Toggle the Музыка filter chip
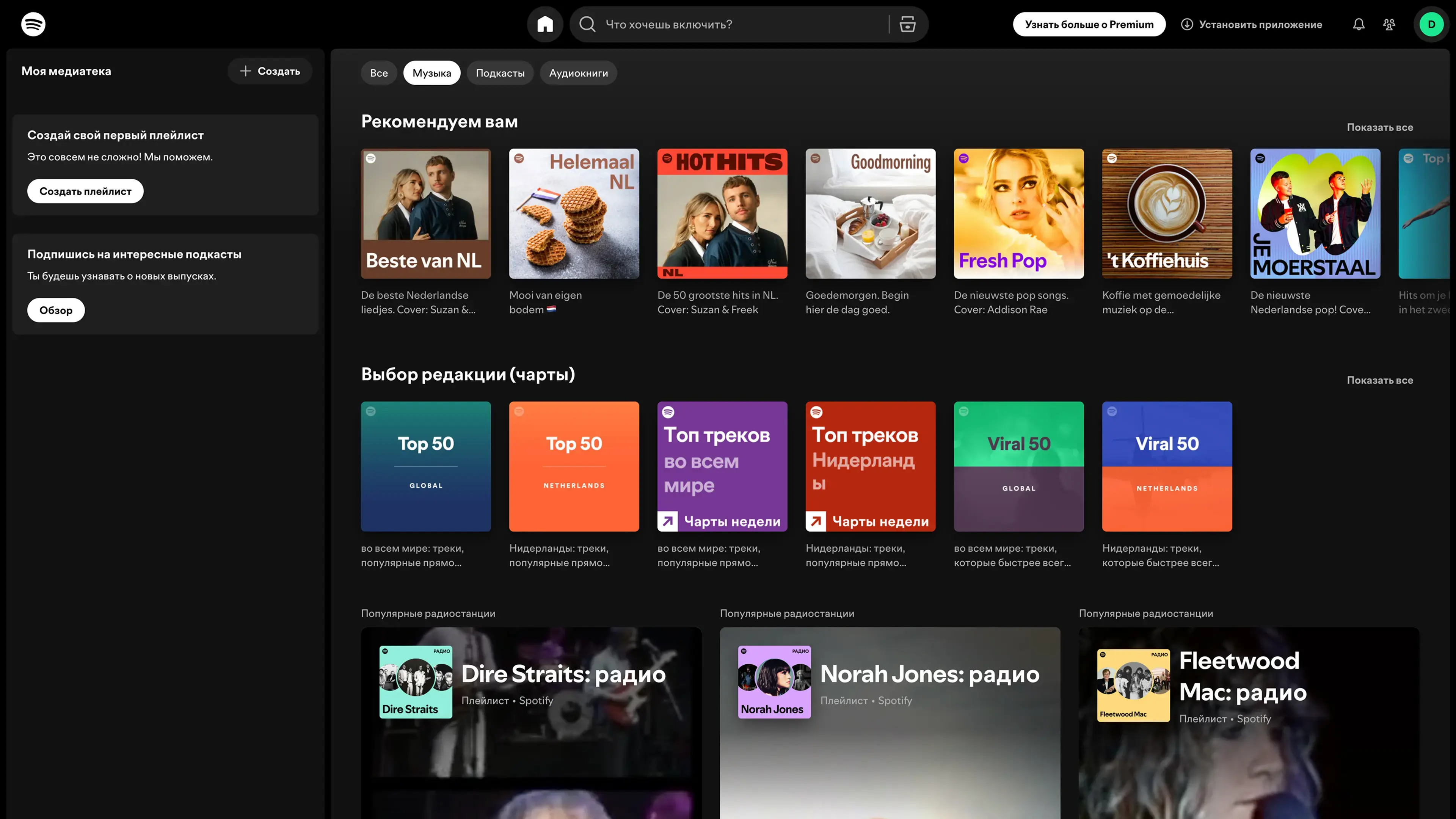Viewport: 1456px width, 819px height. pyautogui.click(x=431, y=73)
